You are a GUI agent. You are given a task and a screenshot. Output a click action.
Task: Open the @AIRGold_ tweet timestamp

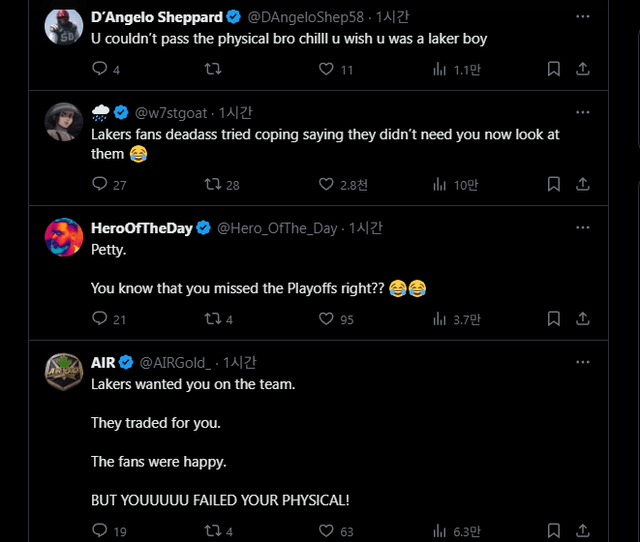pyautogui.click(x=240, y=362)
